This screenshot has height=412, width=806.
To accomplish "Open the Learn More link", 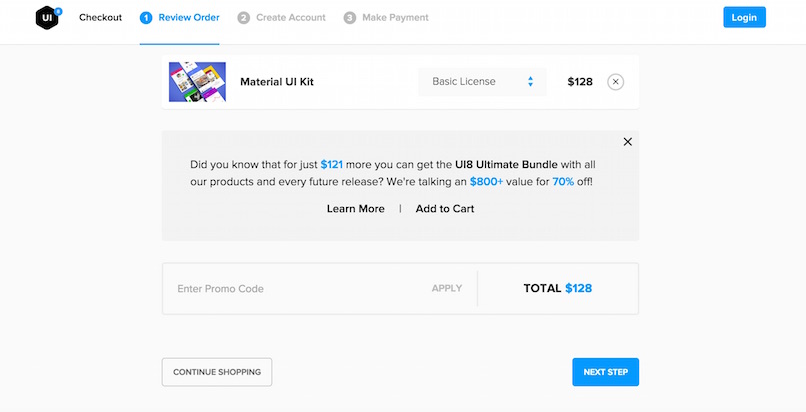I will [355, 209].
